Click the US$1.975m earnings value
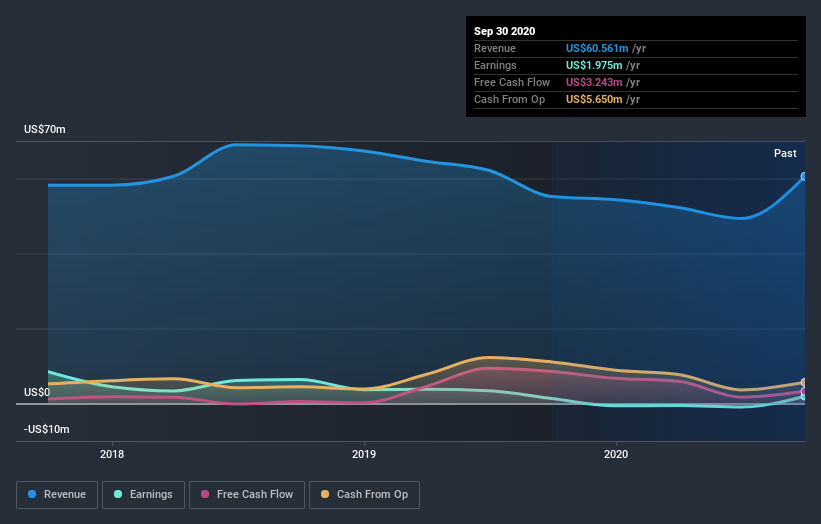This screenshot has width=821, height=524. tap(594, 65)
